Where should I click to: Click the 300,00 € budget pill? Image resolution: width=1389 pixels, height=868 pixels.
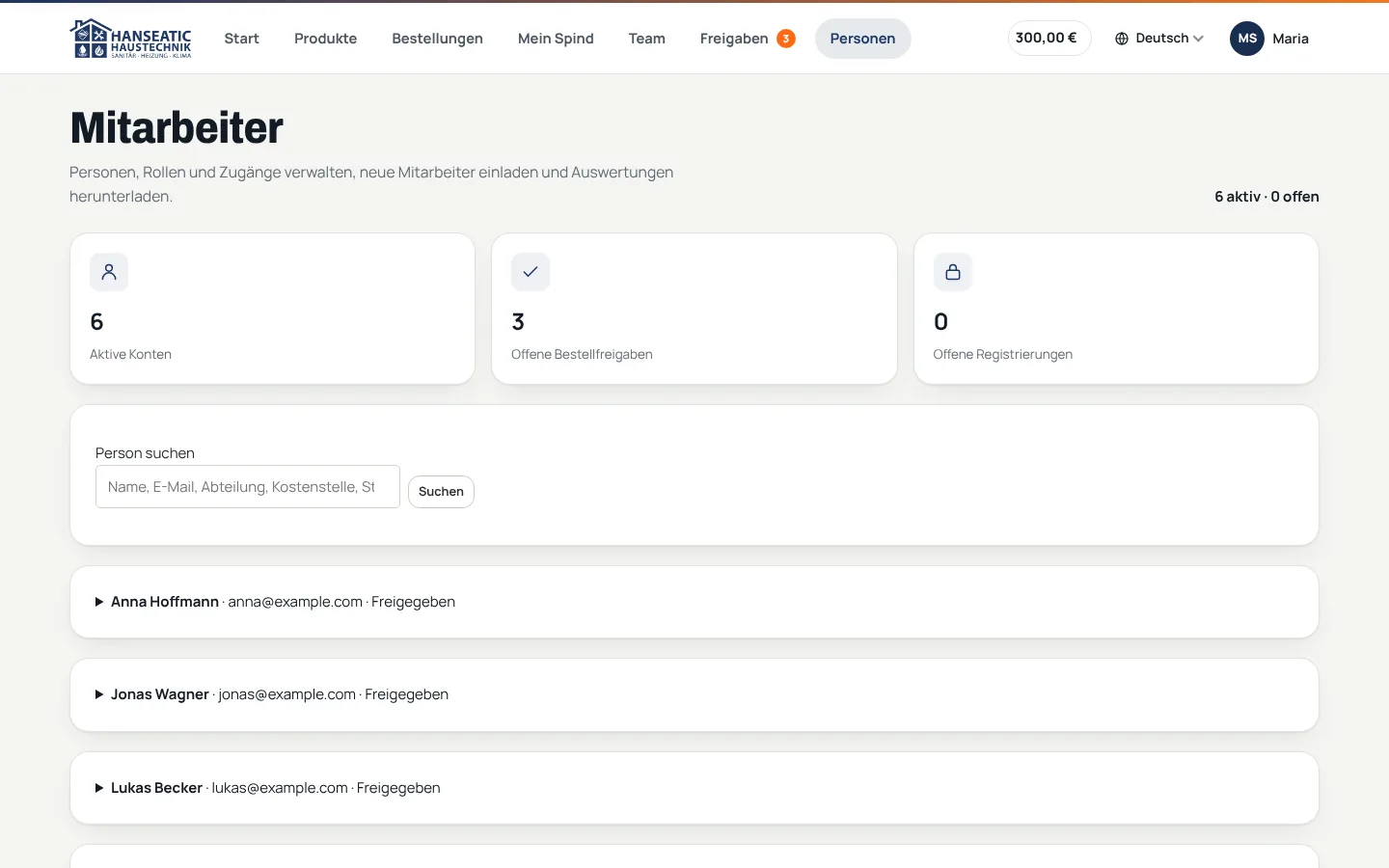[x=1049, y=39]
